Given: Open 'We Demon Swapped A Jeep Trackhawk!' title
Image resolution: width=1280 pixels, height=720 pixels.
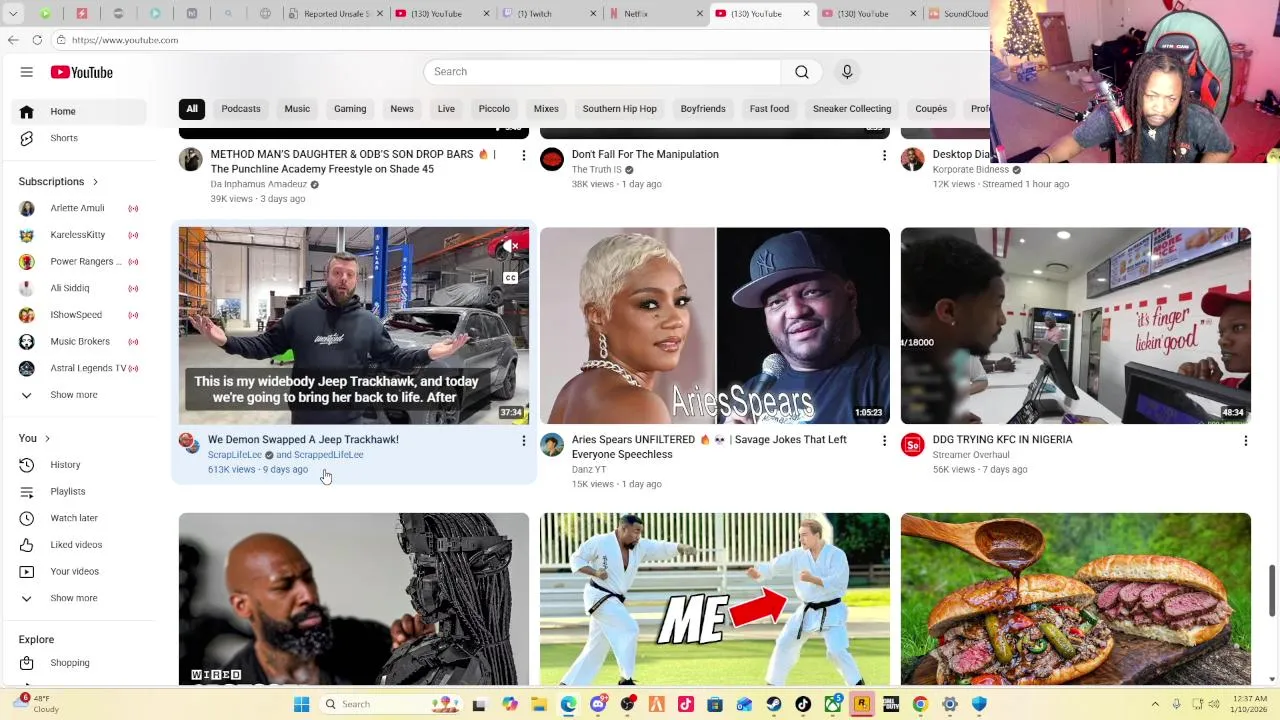Looking at the screenshot, I should point(303,440).
